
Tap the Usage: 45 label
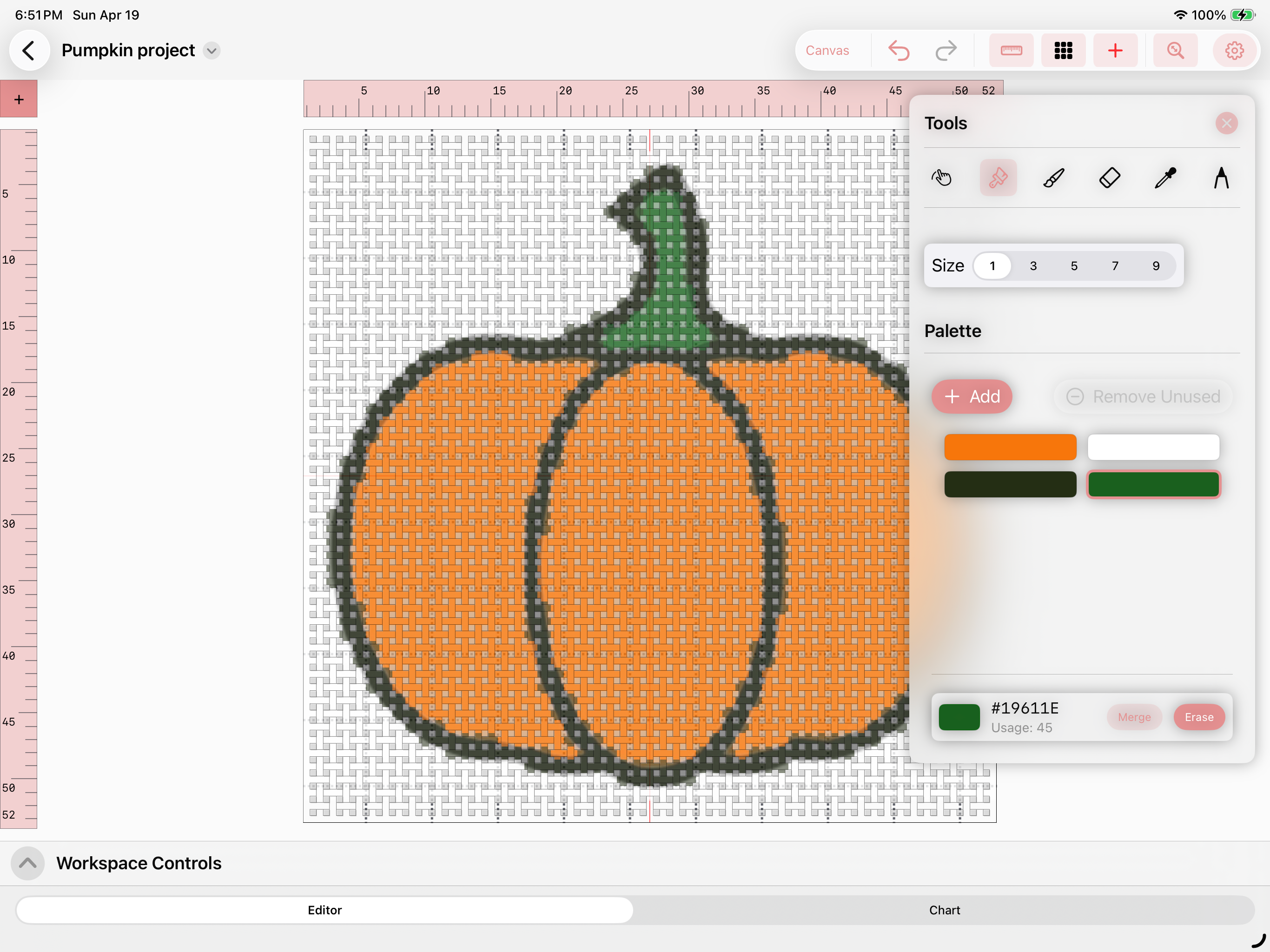point(1021,727)
